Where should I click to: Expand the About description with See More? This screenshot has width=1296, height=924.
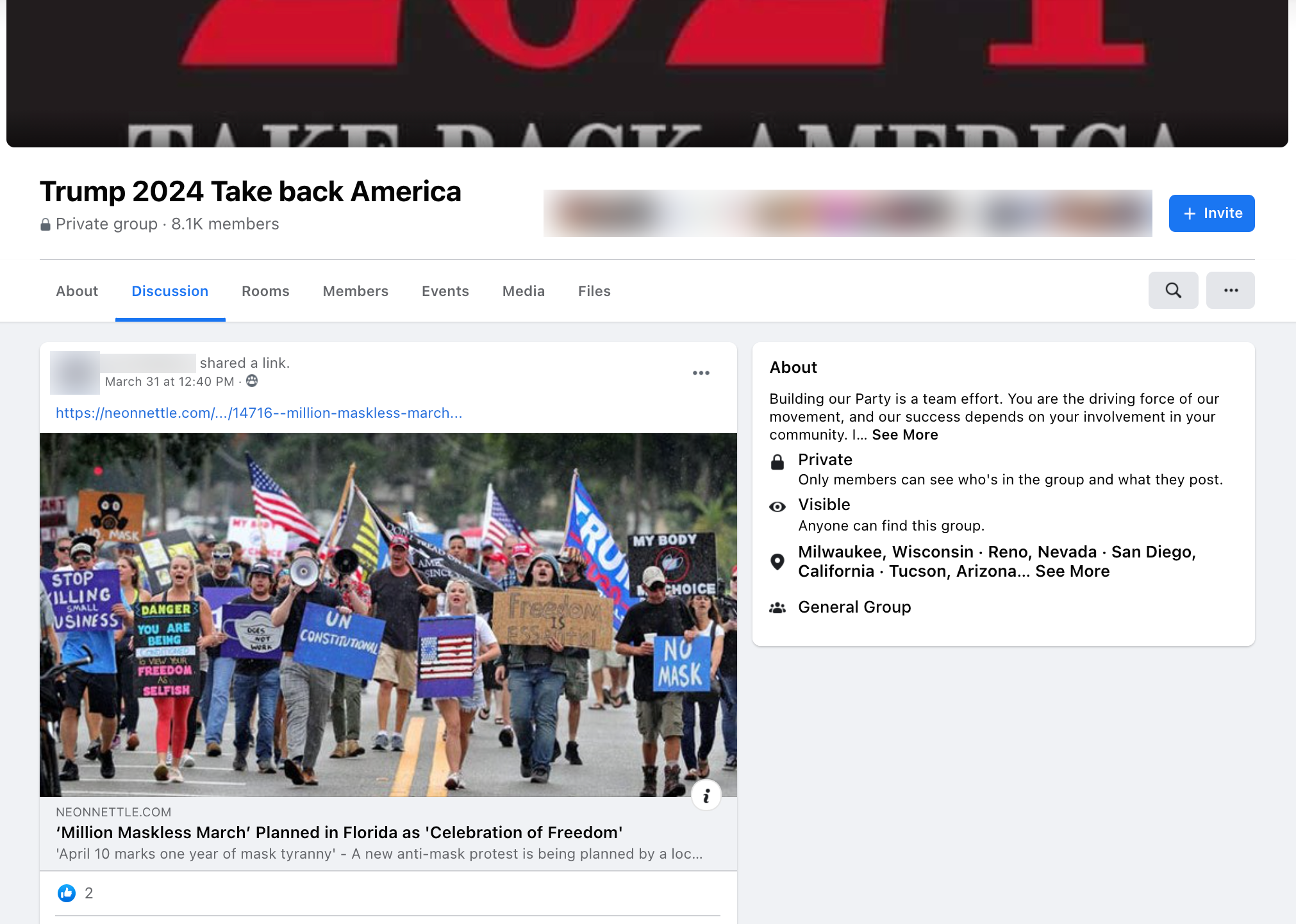coord(904,435)
